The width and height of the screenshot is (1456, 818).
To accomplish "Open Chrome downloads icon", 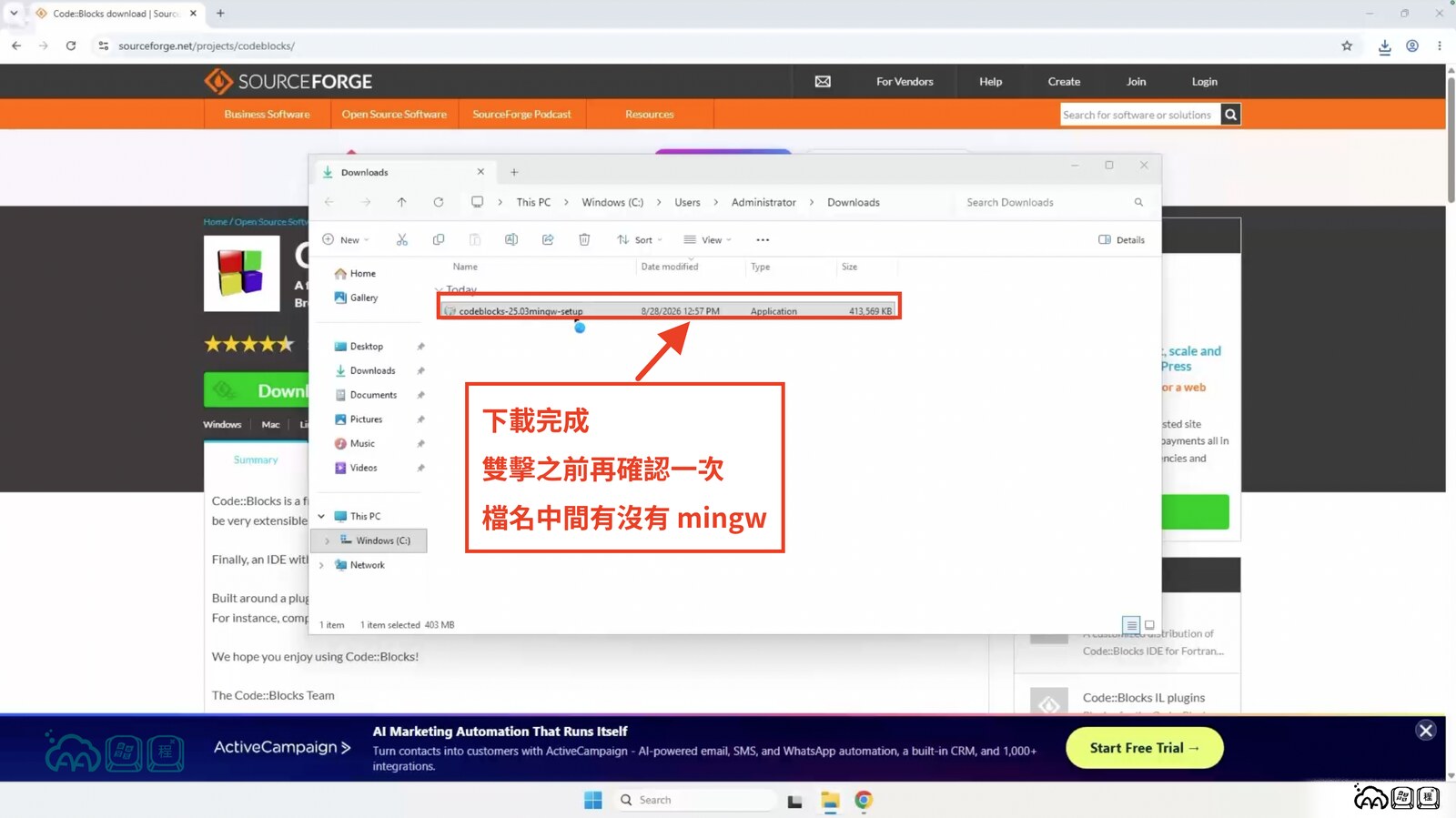I will point(1384,46).
